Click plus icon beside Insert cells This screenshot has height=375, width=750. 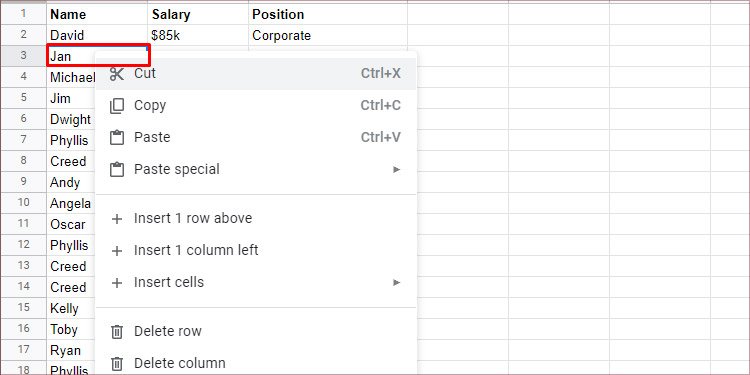[x=117, y=283]
